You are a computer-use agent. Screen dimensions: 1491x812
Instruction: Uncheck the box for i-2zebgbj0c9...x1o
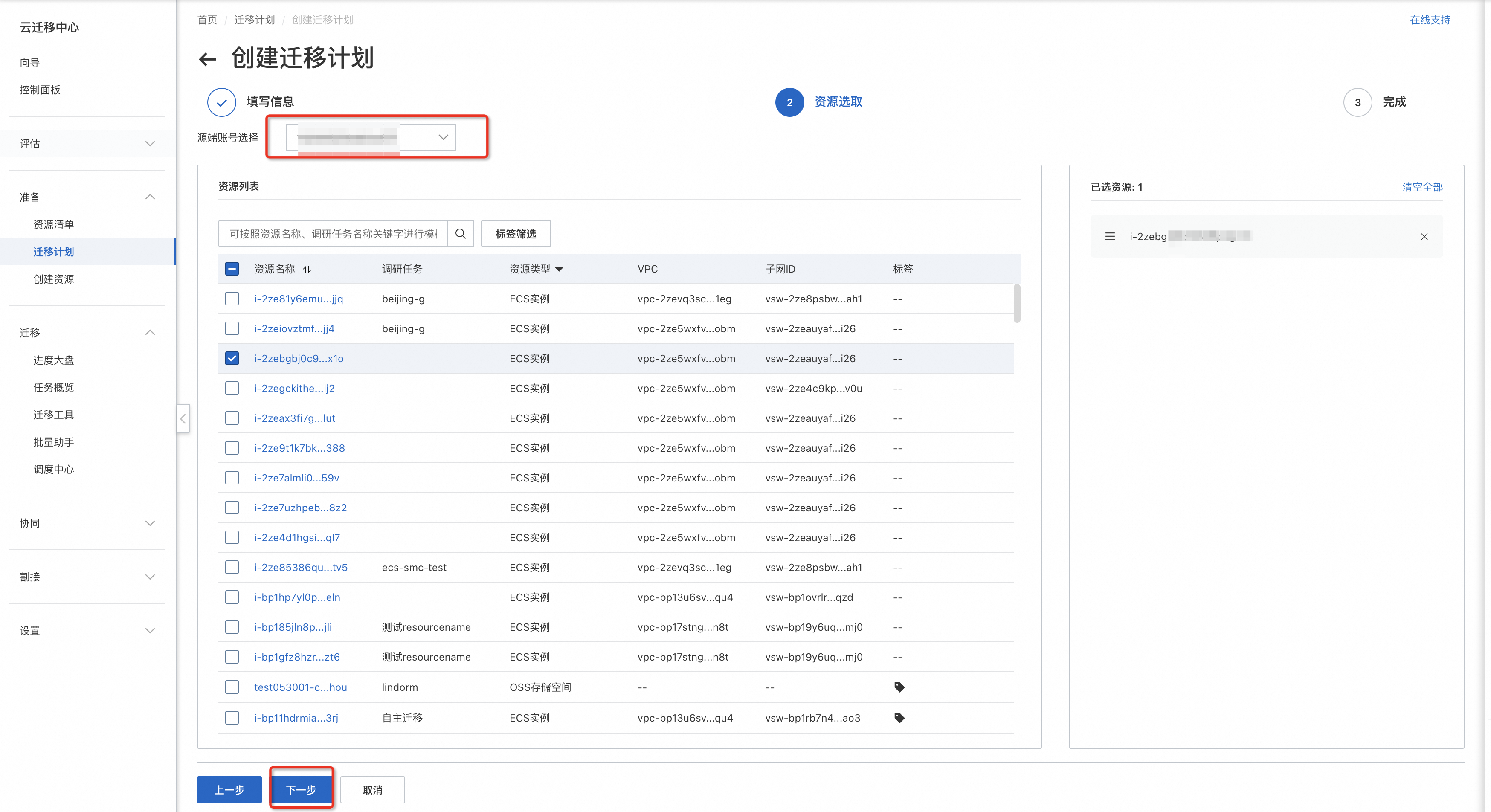232,358
